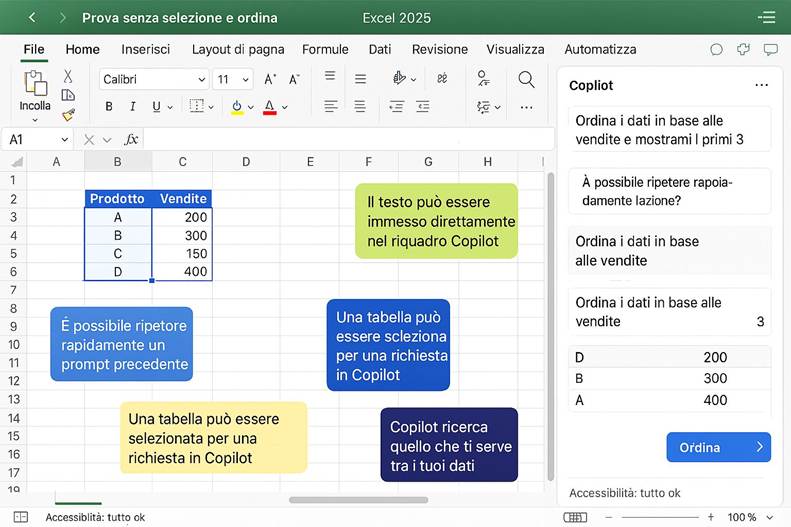
Task: Toggle underline formatting U
Action: (156, 106)
